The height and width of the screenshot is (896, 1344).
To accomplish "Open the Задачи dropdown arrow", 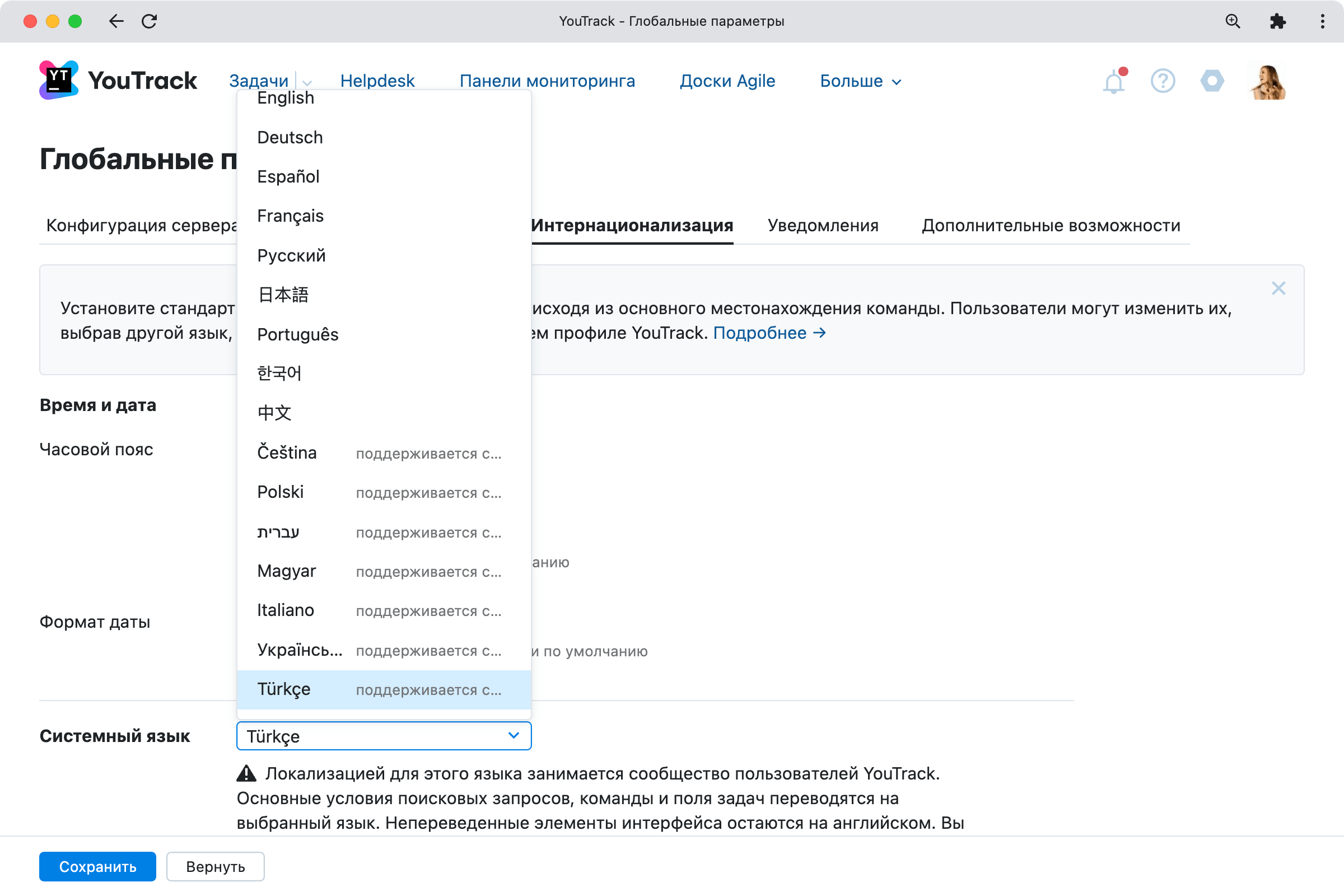I will [307, 82].
